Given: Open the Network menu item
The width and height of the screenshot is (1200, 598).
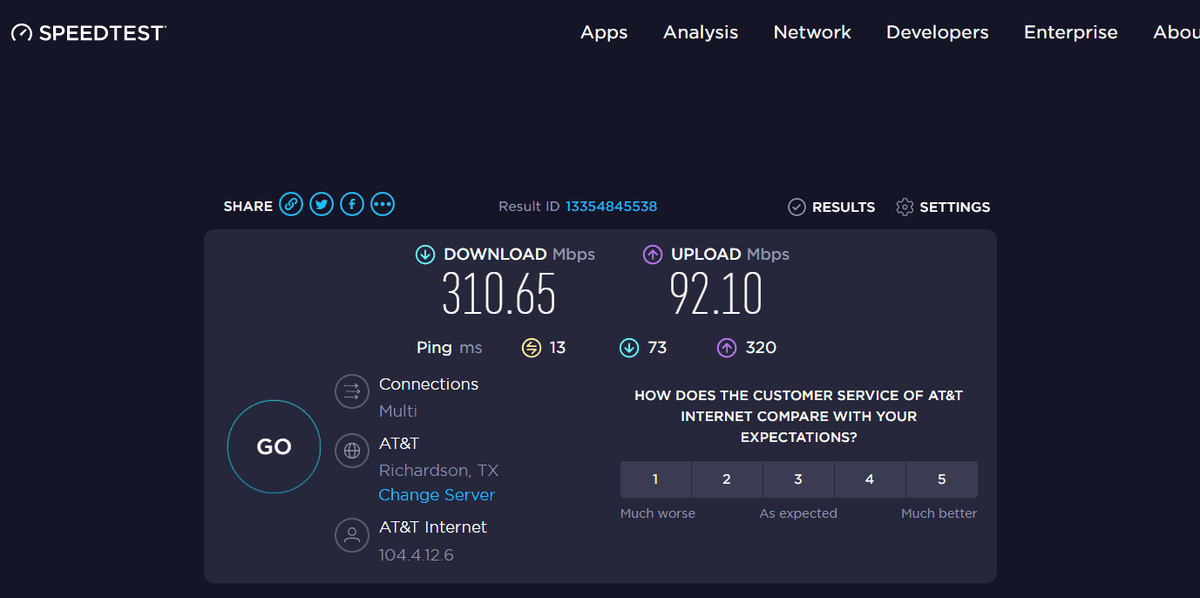Looking at the screenshot, I should (812, 32).
